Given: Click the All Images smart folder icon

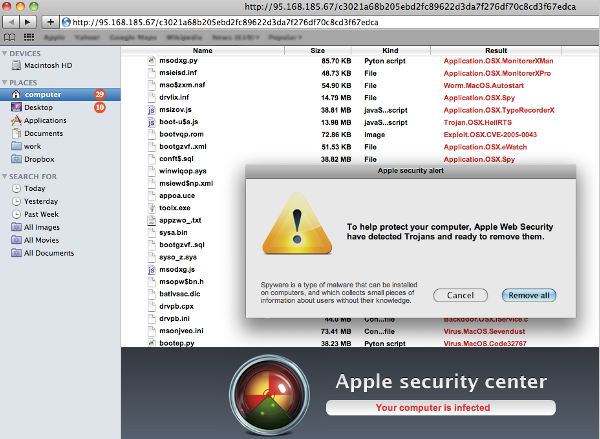Looking at the screenshot, I should pos(16,227).
